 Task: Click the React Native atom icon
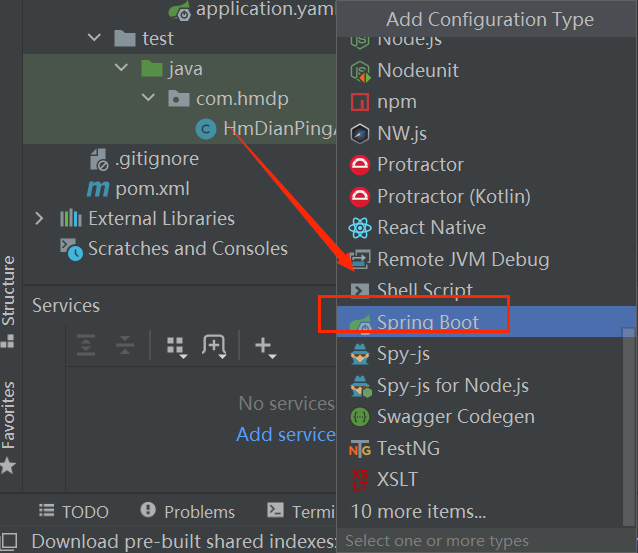coord(360,228)
